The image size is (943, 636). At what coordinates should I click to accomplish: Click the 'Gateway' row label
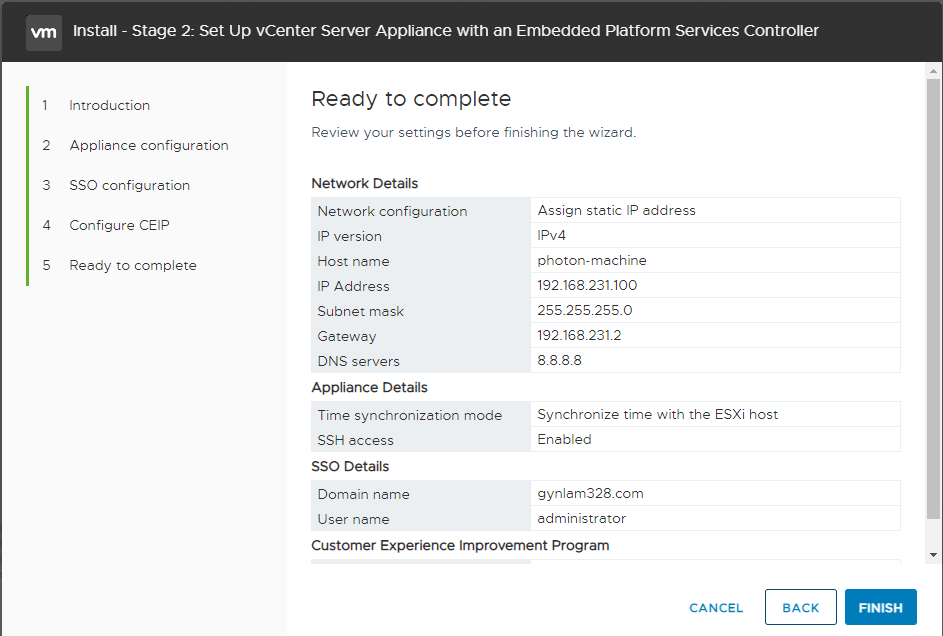pyautogui.click(x=346, y=337)
